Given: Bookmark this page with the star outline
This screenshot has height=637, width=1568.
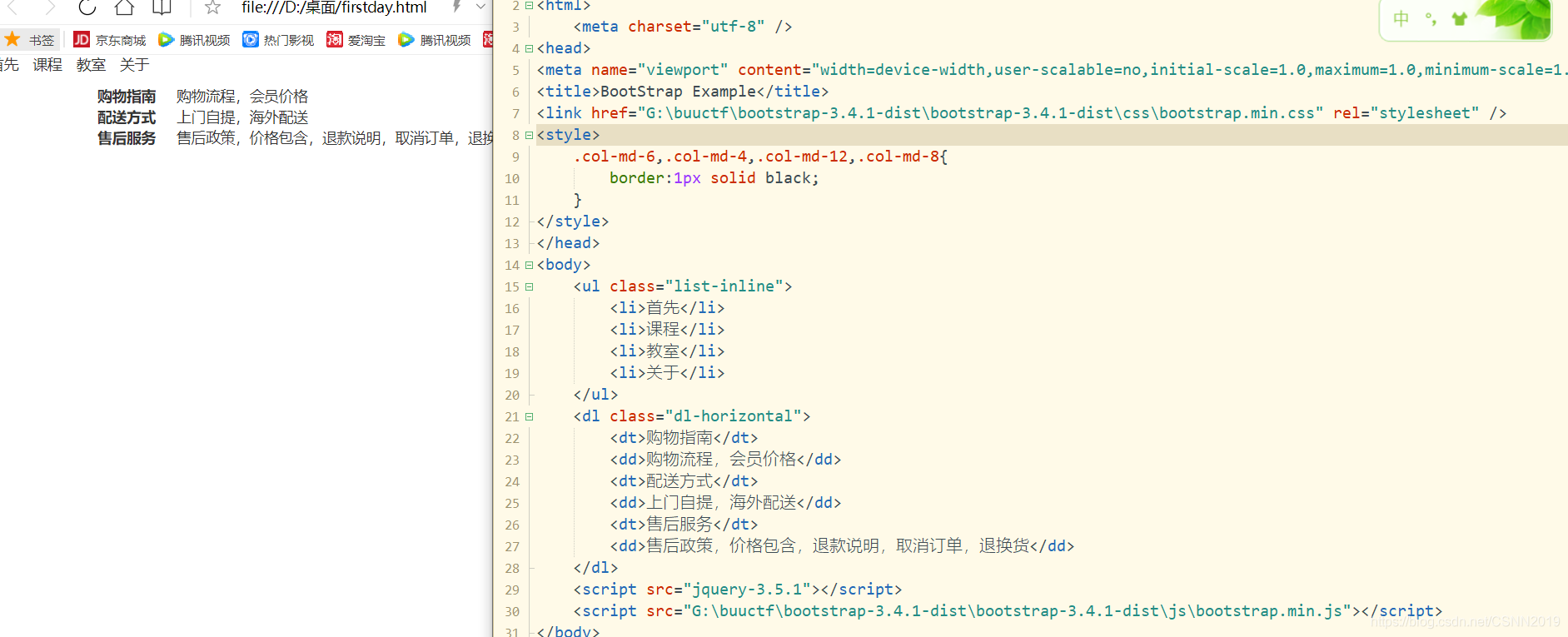Looking at the screenshot, I should point(212,7).
